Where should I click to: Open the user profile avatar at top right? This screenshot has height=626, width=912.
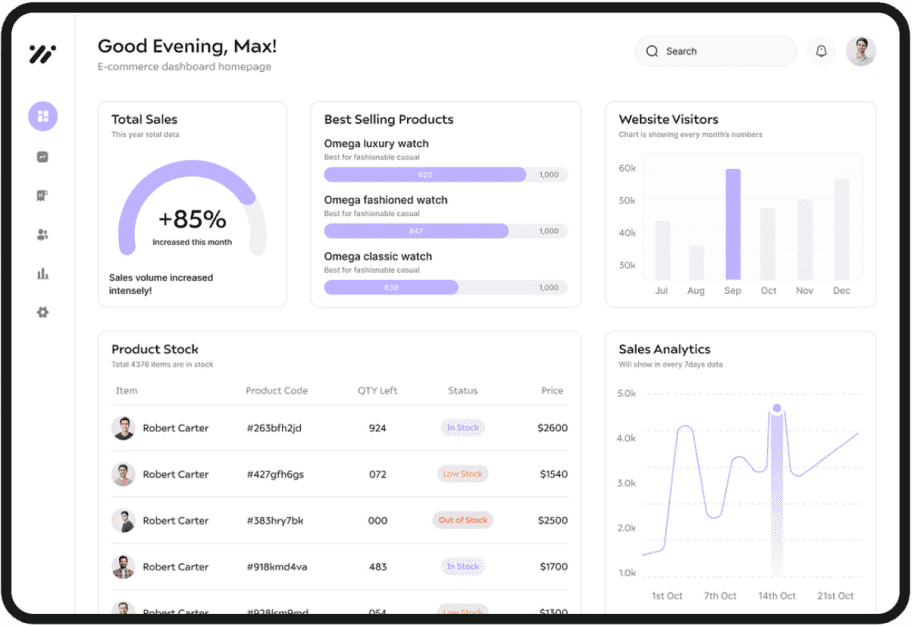click(860, 51)
